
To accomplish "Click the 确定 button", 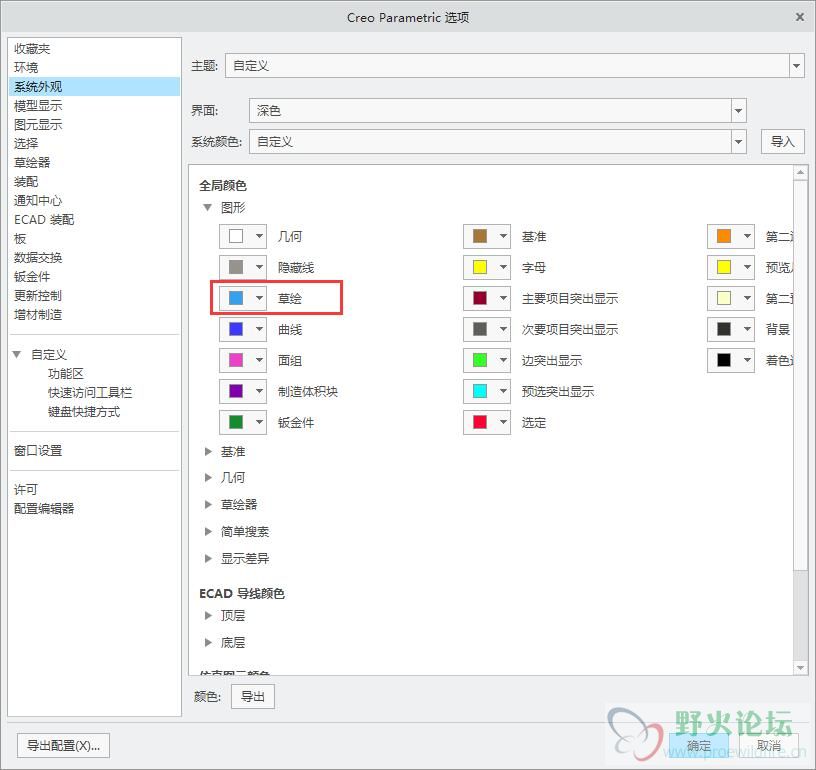I will coord(698,746).
